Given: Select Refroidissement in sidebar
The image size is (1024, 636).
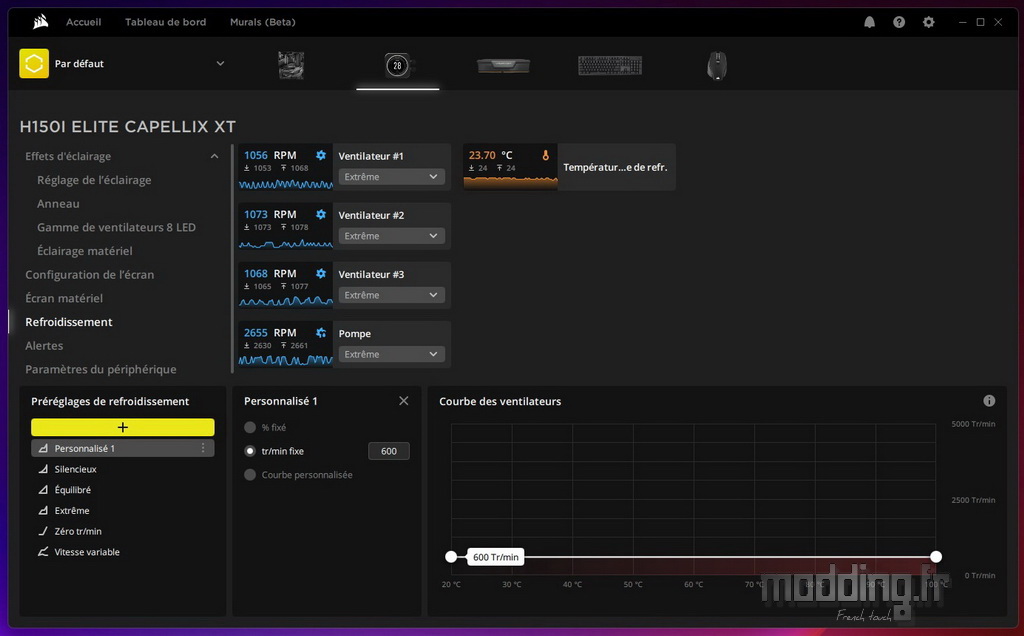Looking at the screenshot, I should (x=69, y=322).
